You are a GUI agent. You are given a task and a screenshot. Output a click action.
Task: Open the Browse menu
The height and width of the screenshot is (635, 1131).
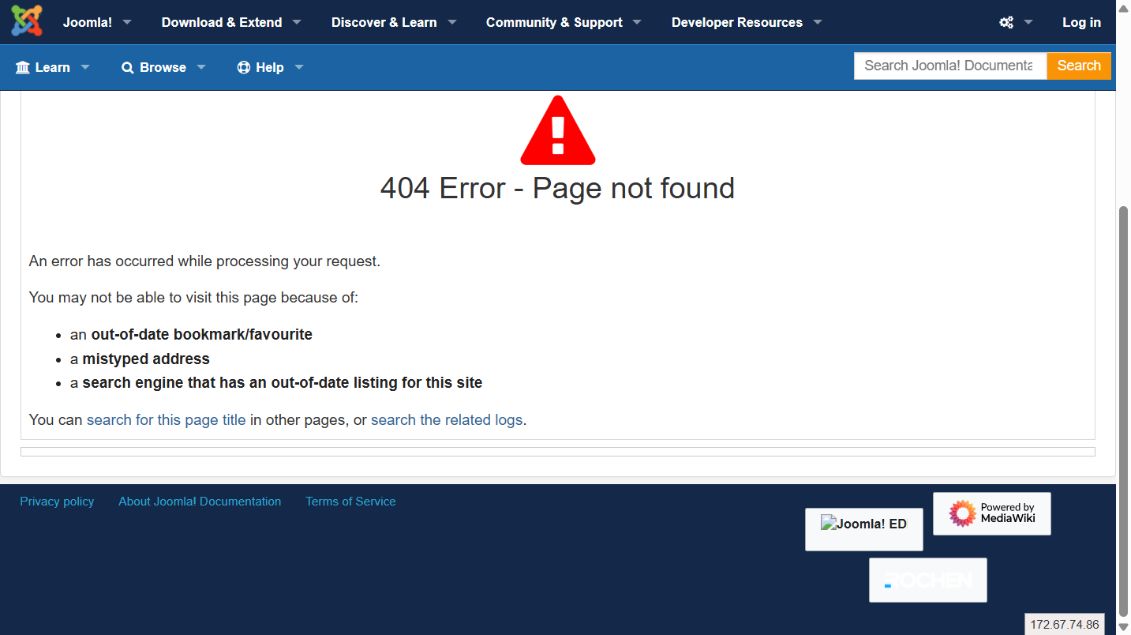click(x=163, y=67)
